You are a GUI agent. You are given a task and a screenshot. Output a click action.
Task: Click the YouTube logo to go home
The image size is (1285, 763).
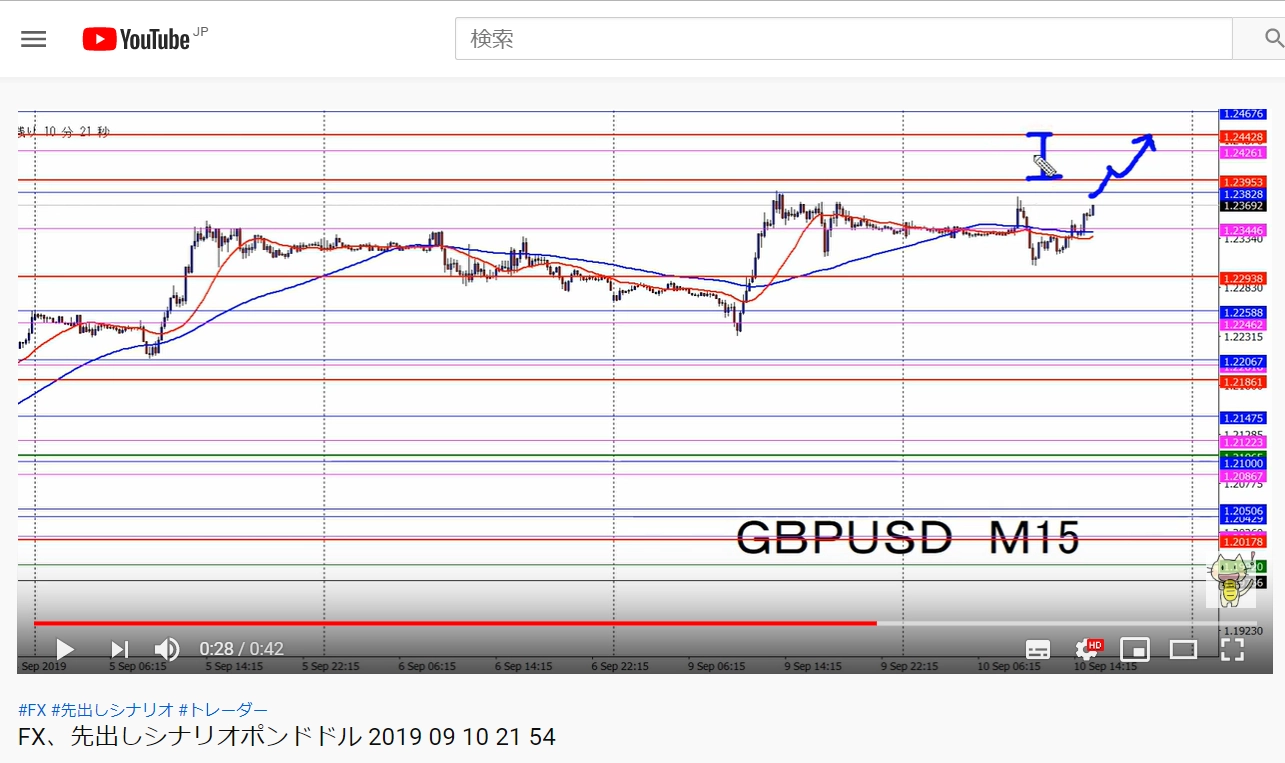coord(137,39)
